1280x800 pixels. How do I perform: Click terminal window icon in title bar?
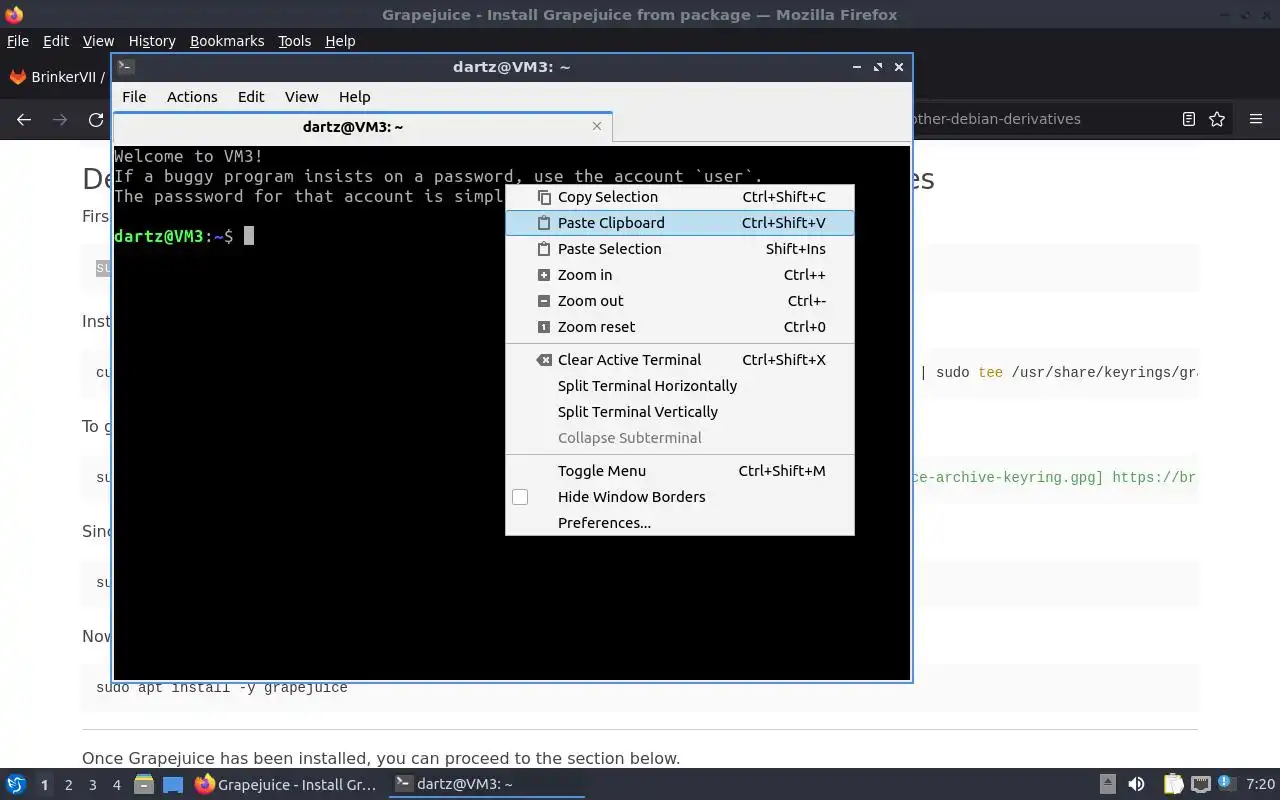point(125,67)
